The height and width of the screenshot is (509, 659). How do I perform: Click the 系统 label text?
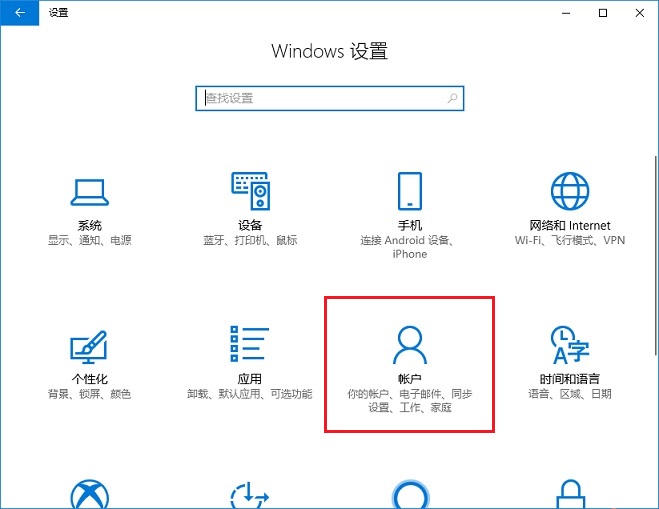[89, 226]
